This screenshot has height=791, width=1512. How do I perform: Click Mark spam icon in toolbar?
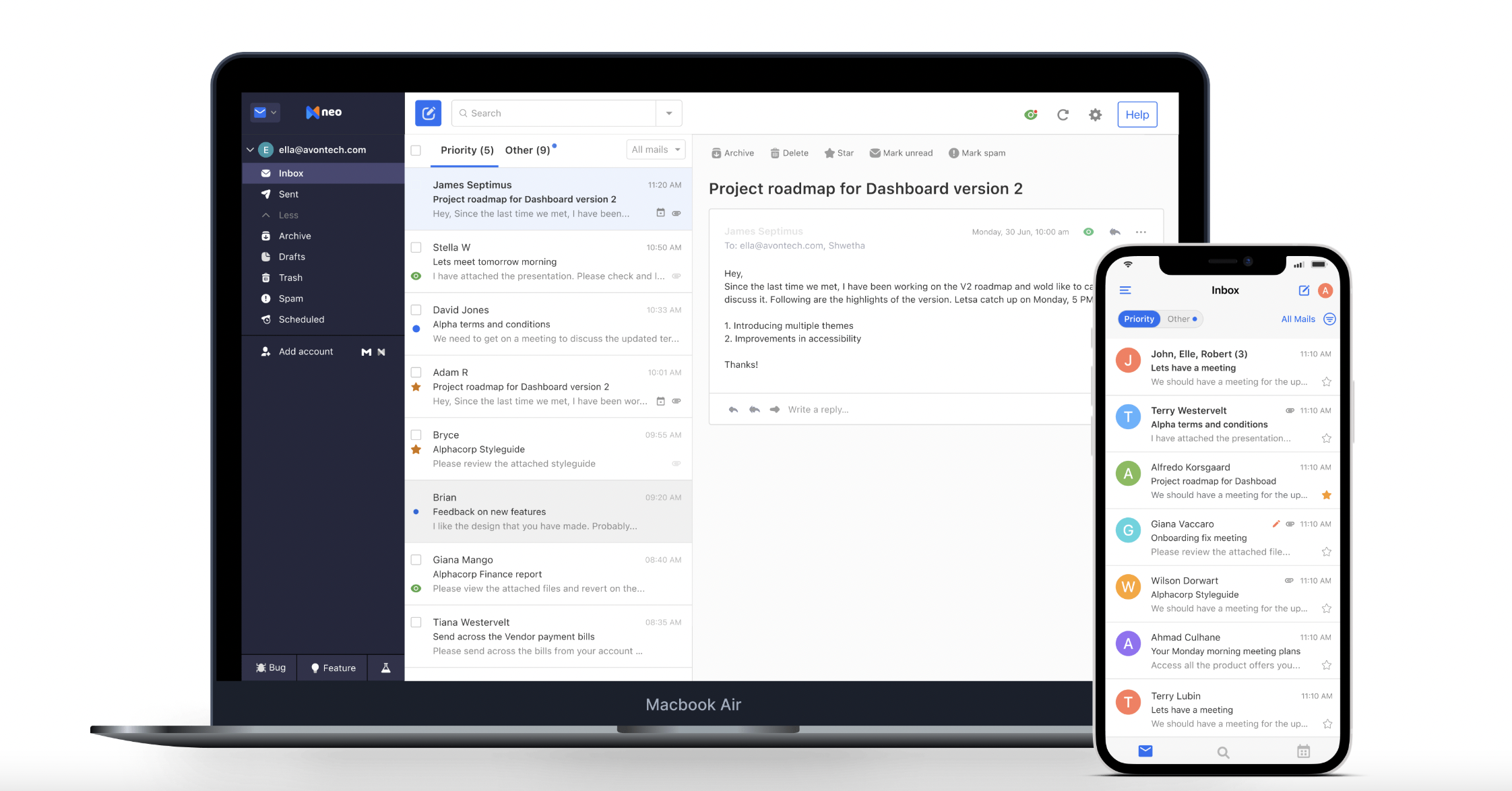click(953, 153)
